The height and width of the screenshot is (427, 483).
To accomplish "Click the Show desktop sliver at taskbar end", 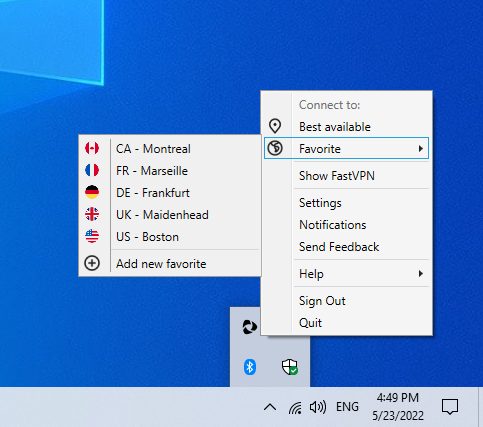I will (481, 407).
